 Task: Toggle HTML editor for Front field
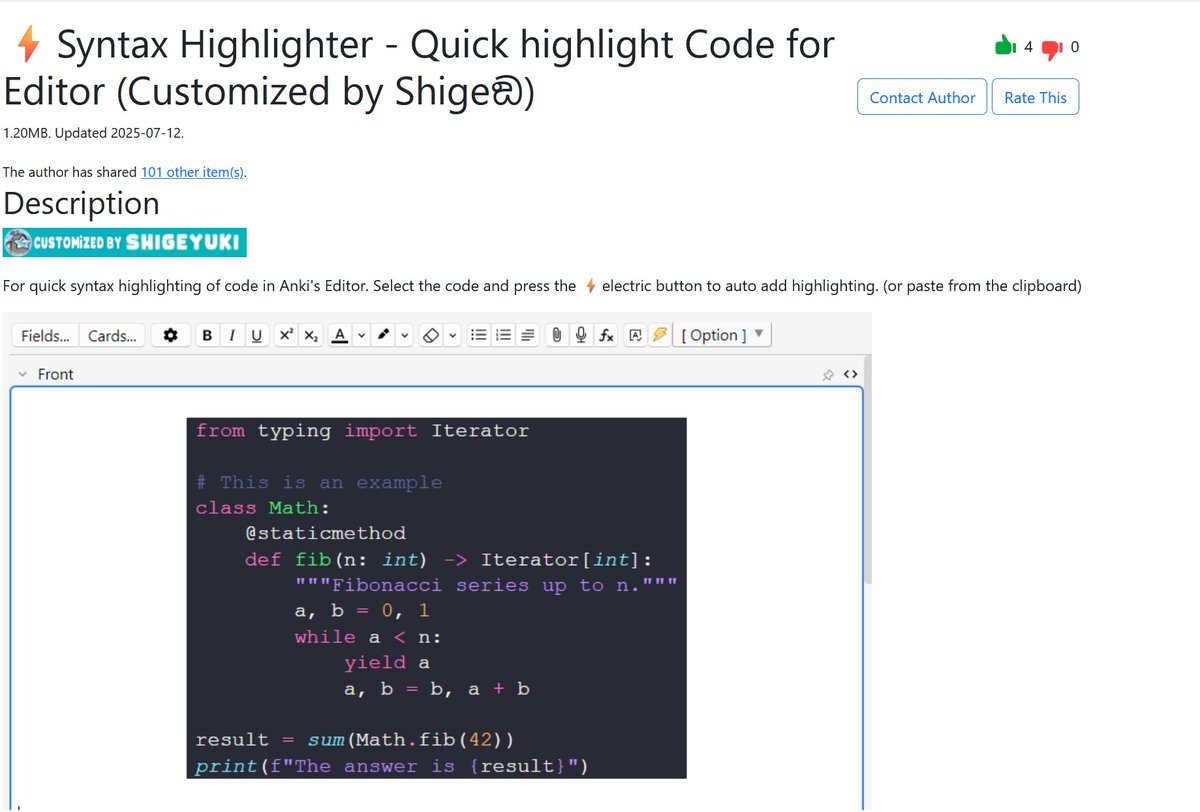tap(851, 375)
